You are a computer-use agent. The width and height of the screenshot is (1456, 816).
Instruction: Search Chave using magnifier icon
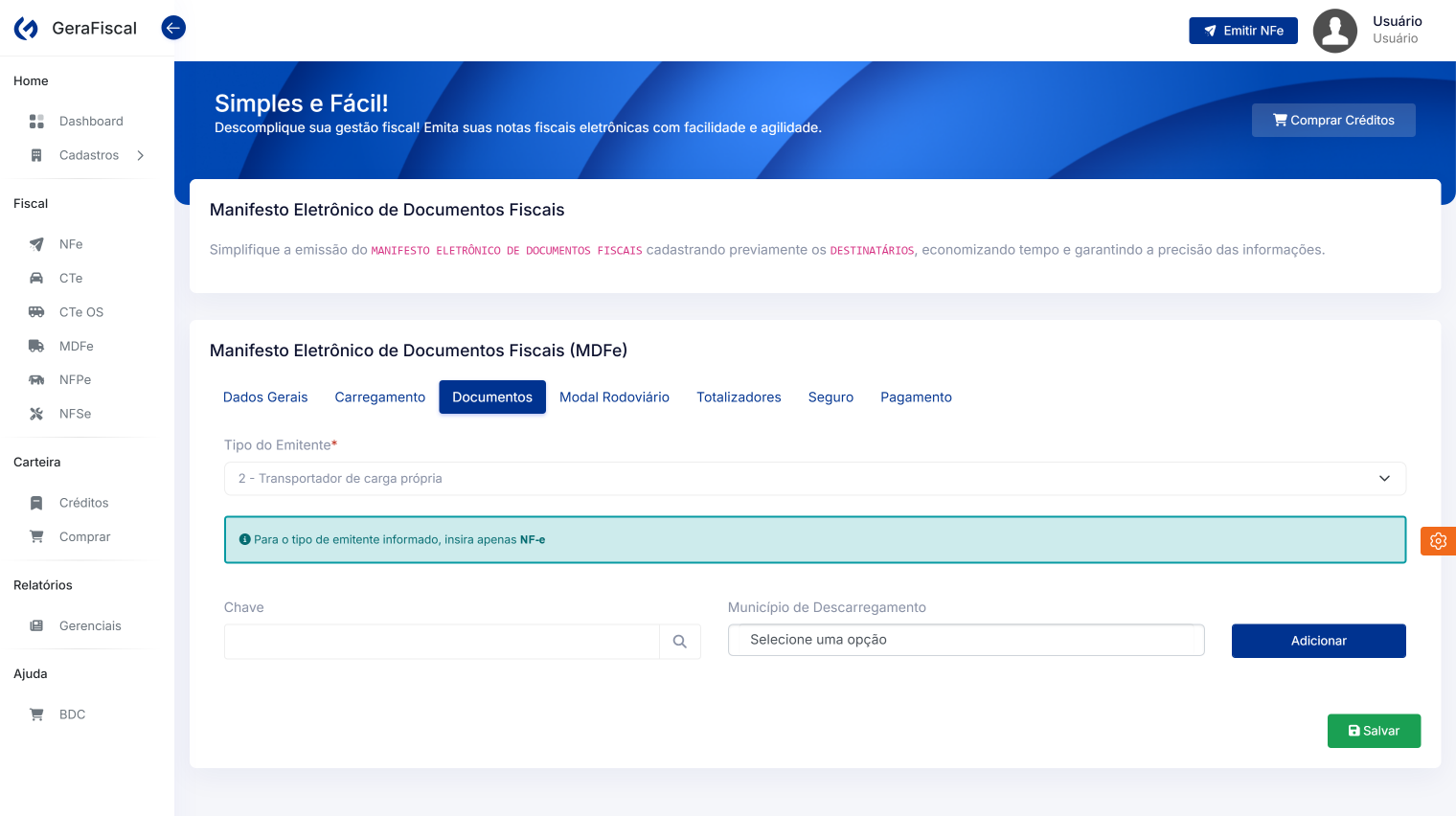pyautogui.click(x=680, y=642)
